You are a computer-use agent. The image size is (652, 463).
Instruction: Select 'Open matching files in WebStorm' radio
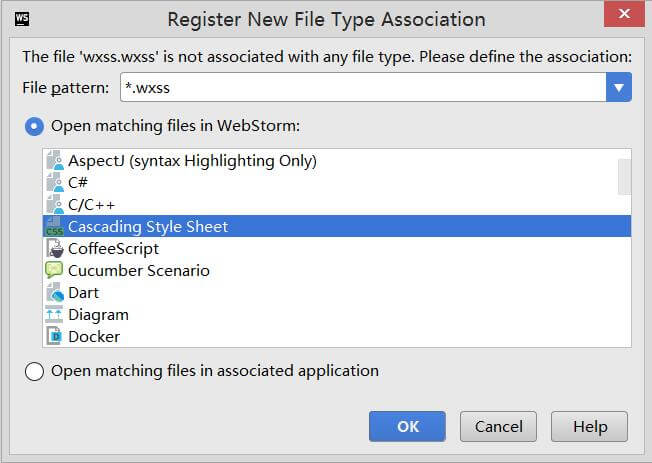click(34, 126)
